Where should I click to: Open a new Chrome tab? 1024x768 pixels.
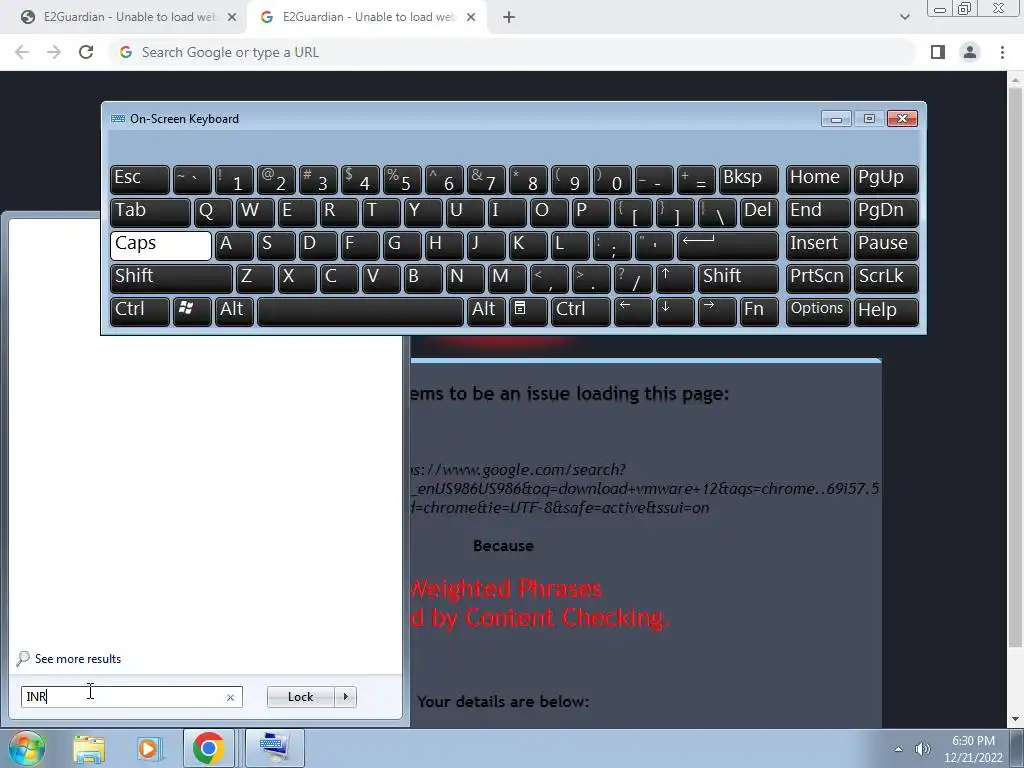[509, 18]
